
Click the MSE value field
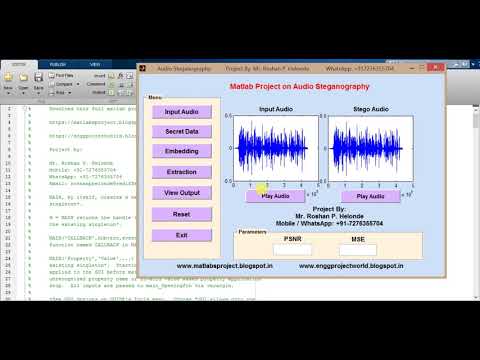click(358, 250)
